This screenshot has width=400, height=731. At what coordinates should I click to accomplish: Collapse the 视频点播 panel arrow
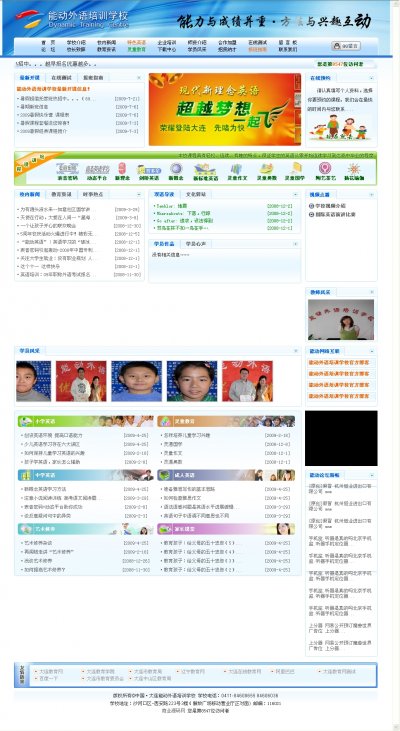click(x=371, y=194)
